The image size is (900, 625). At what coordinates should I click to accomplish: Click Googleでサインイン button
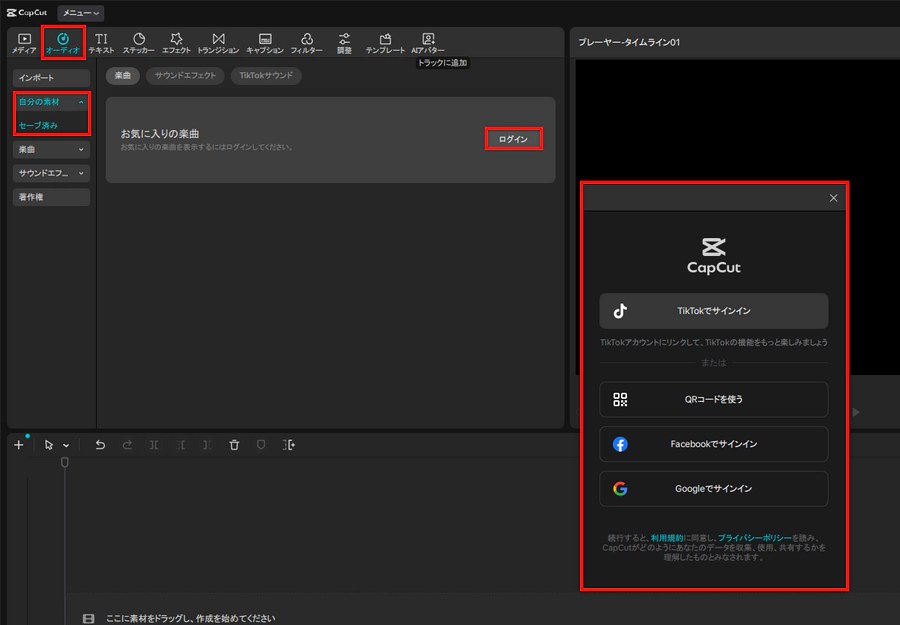coord(713,489)
